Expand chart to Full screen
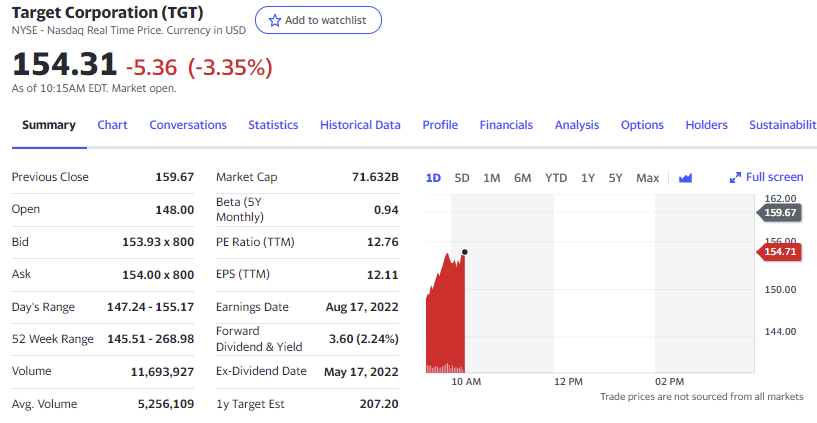This screenshot has height=423, width=817. [767, 177]
